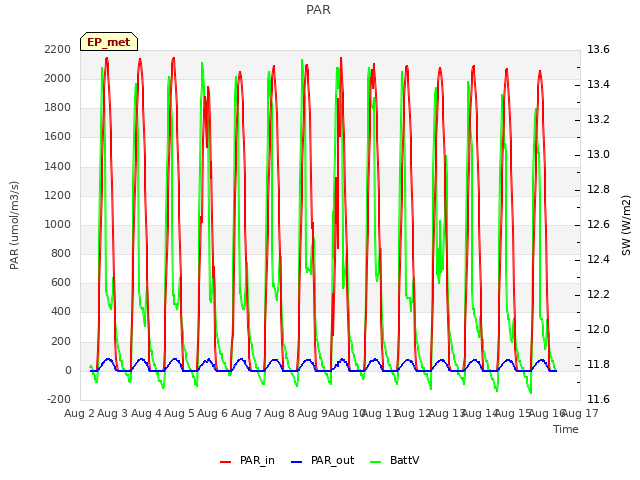Click the 1000 left axis value
This screenshot has width=640, height=480.
[58, 224]
